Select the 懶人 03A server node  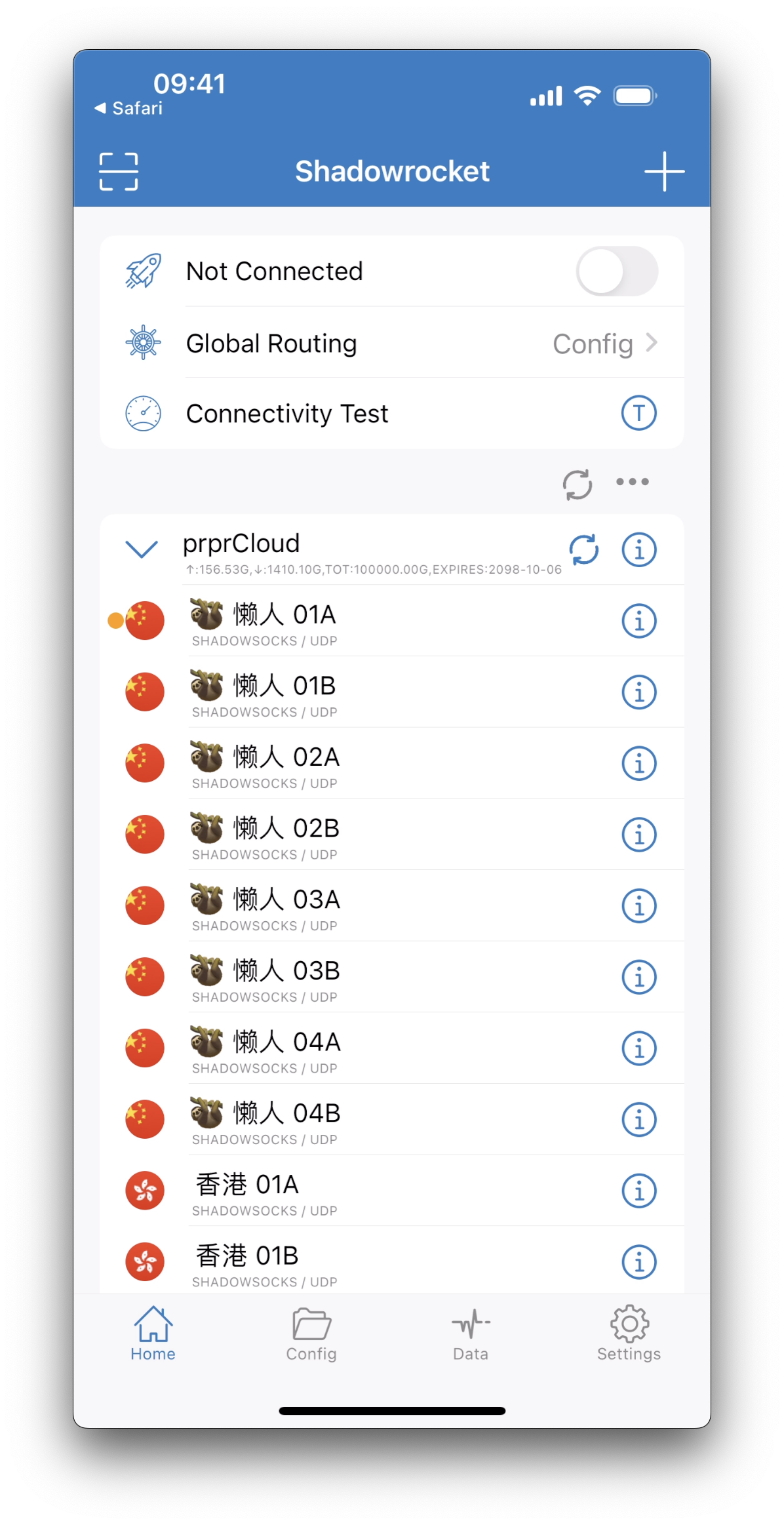coord(392,906)
